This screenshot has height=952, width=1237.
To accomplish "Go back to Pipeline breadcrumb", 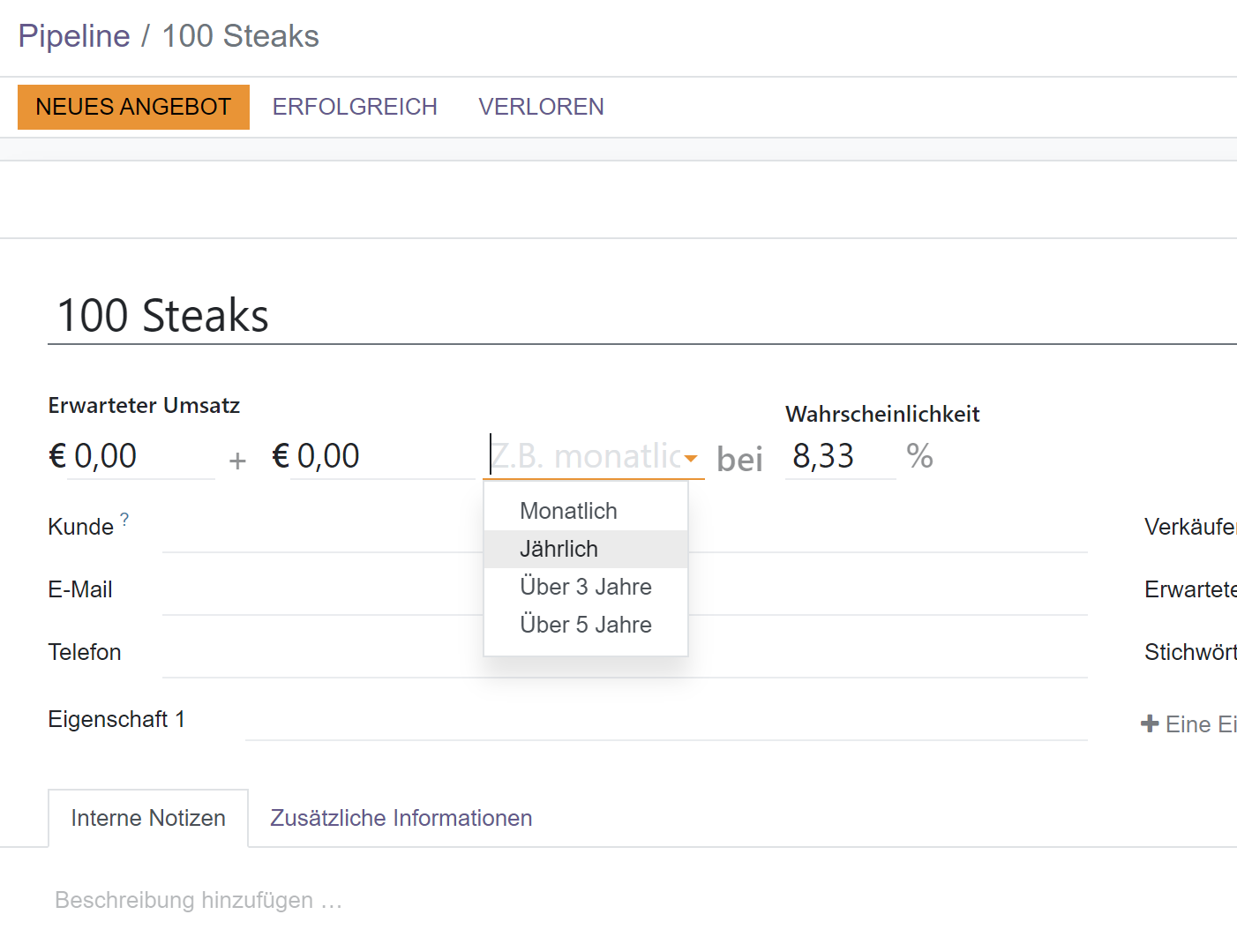I will (x=74, y=36).
